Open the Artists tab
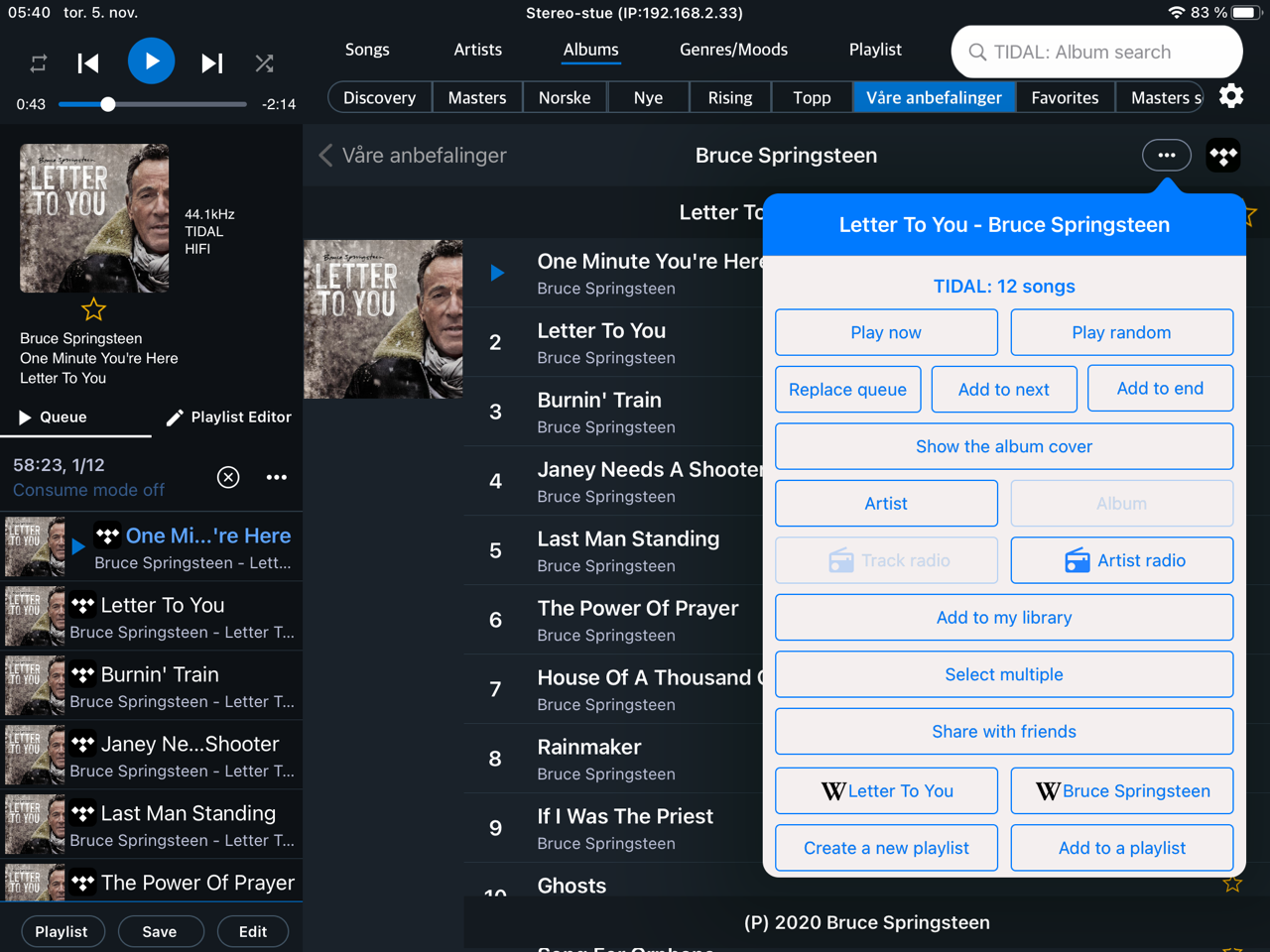Image resolution: width=1270 pixels, height=952 pixels. 477,50
